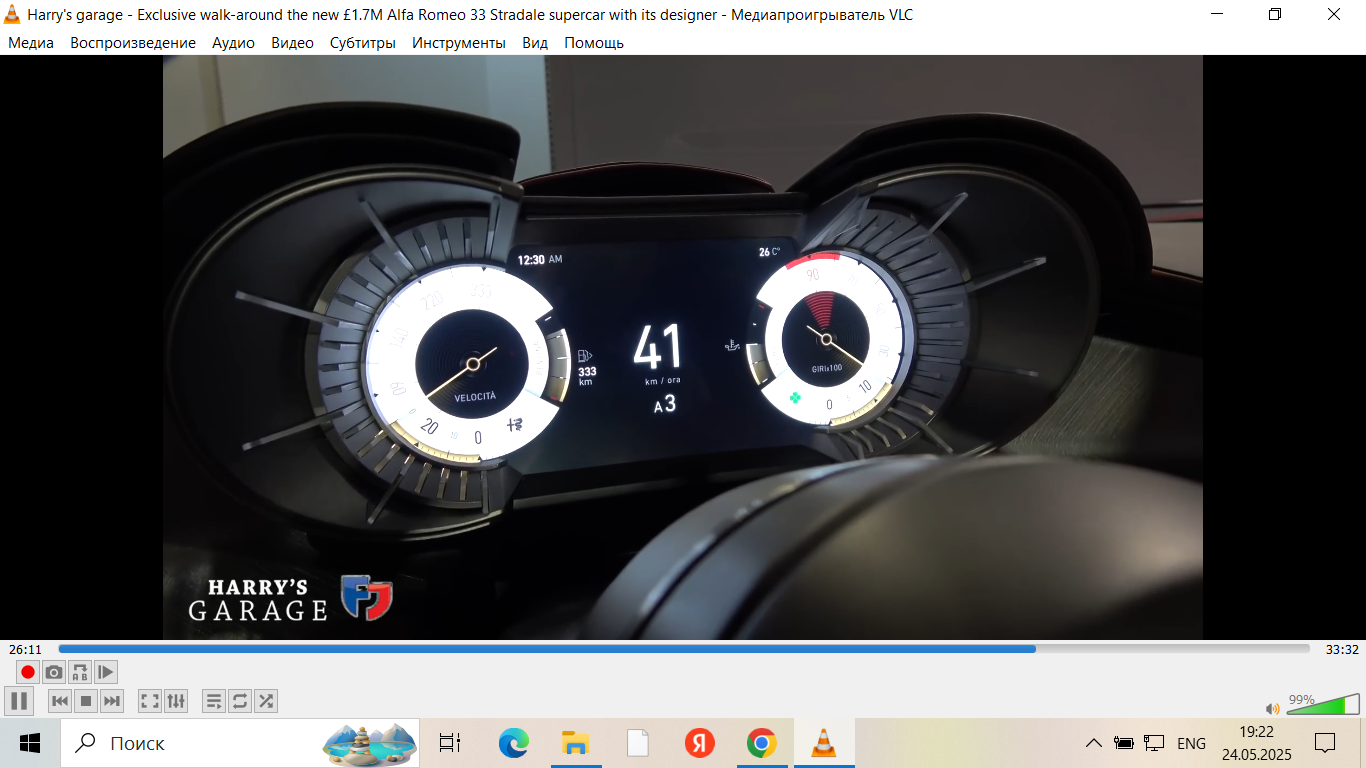Pause the video playback
This screenshot has width=1366, height=768.
[18, 701]
